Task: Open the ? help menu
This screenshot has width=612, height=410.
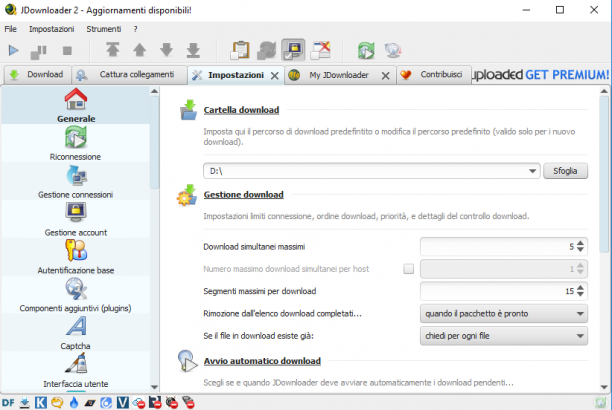Action: [x=135, y=29]
